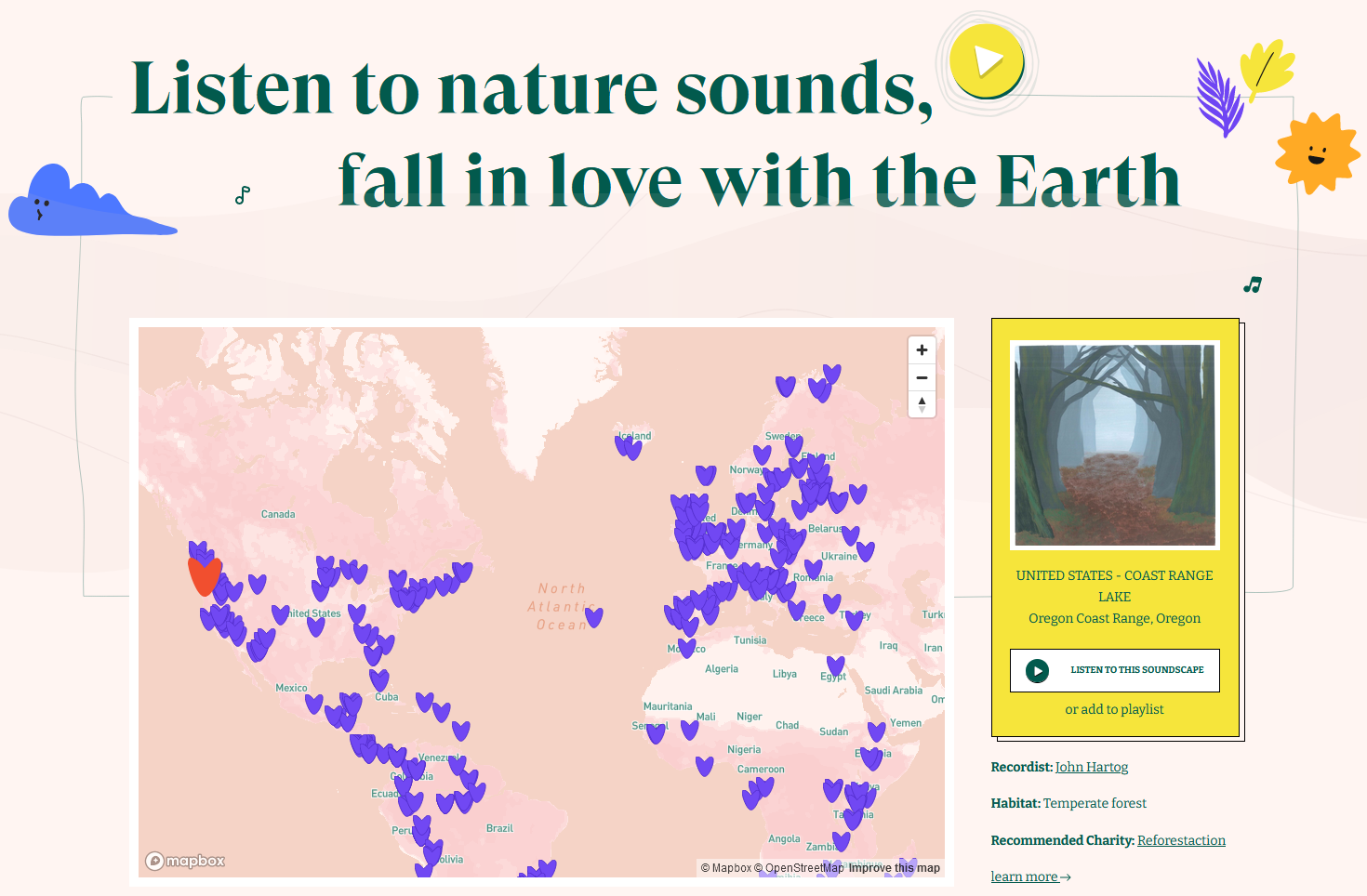
Task: Reset map bearing with the compass button
Action: [x=922, y=404]
